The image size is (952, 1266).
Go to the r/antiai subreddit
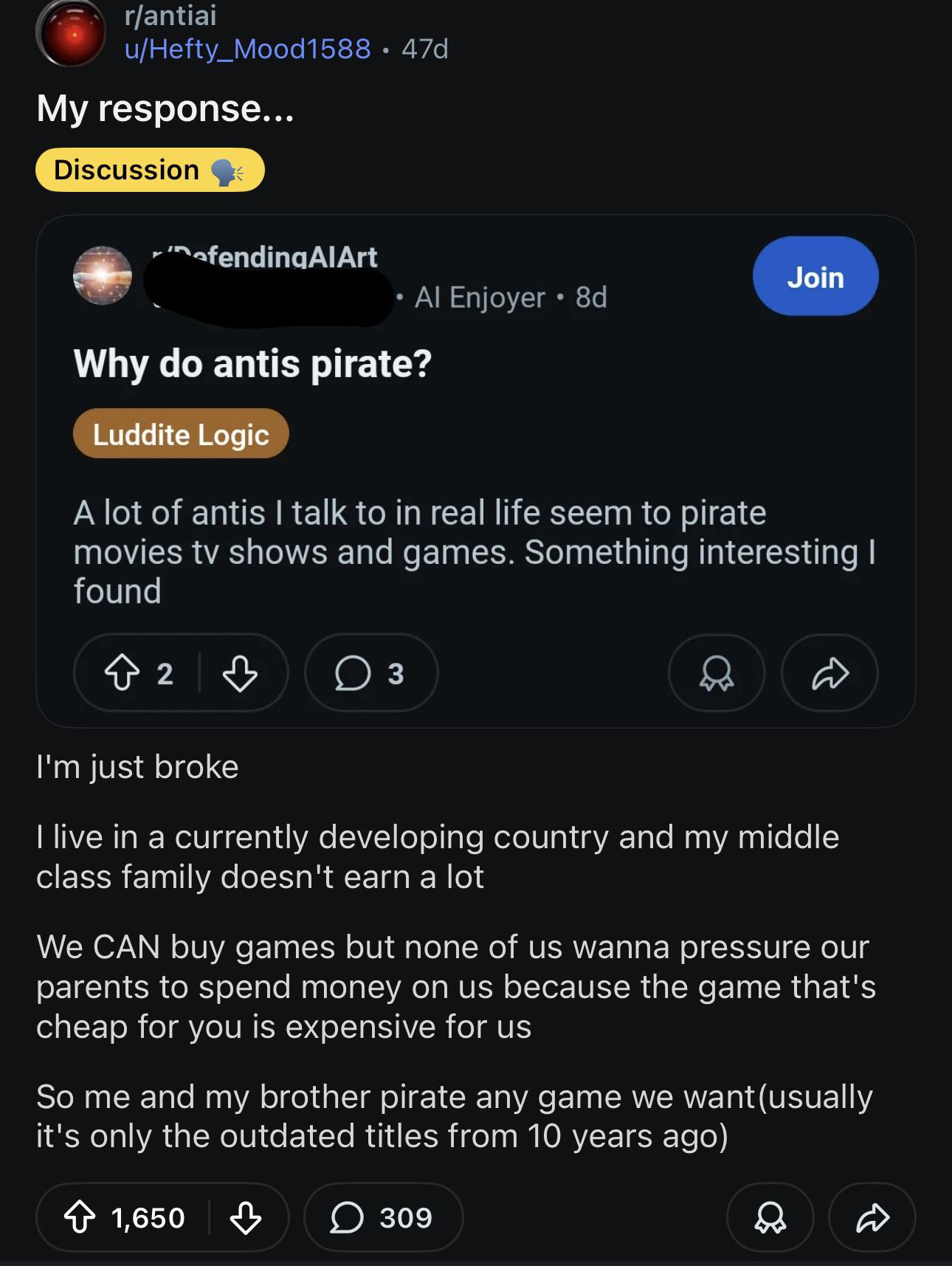[x=170, y=16]
